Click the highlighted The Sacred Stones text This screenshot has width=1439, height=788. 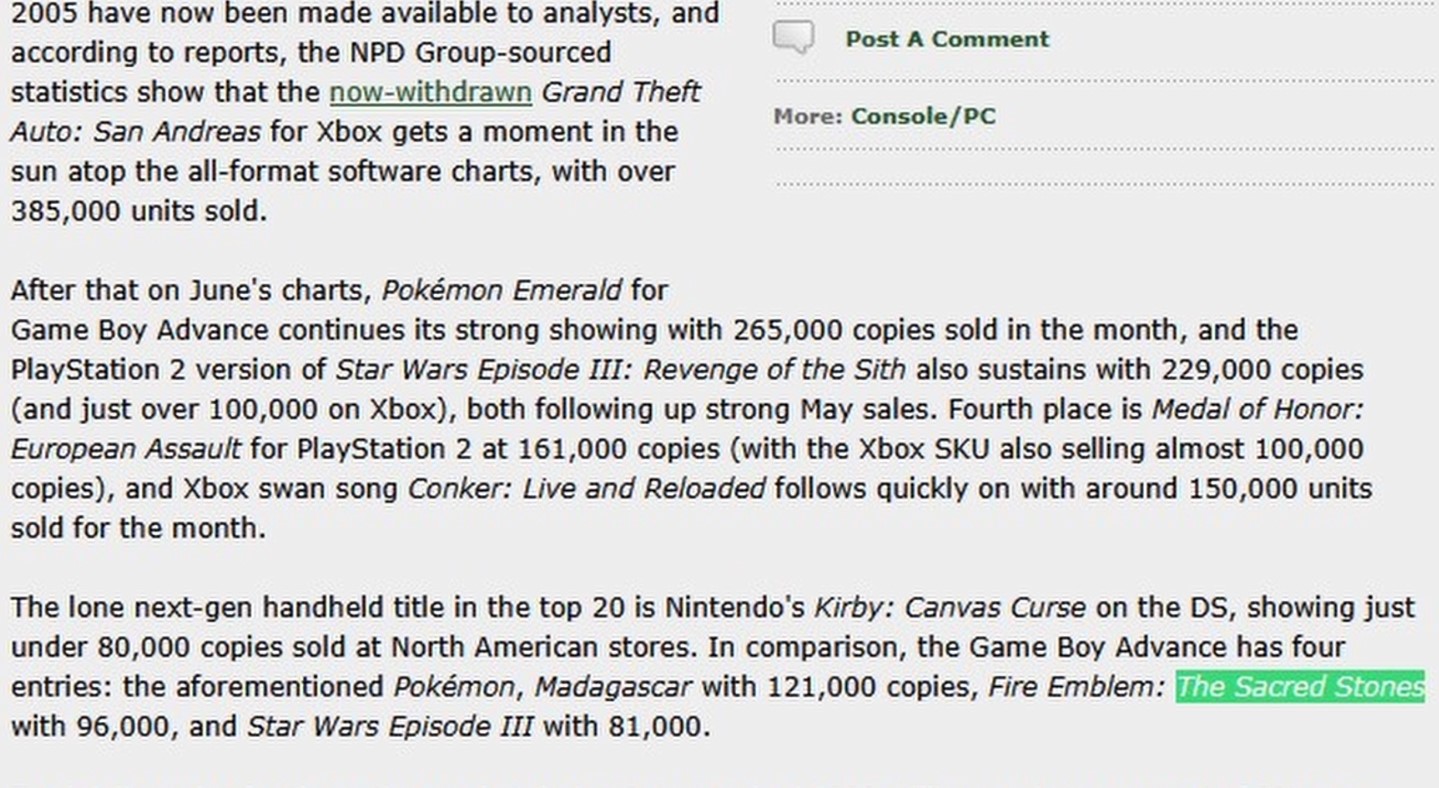pyautogui.click(x=1299, y=687)
